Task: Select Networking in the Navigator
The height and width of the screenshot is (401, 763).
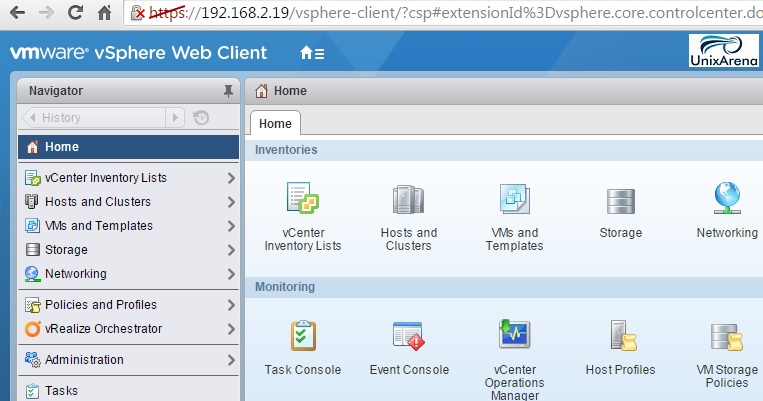Action: pos(128,273)
